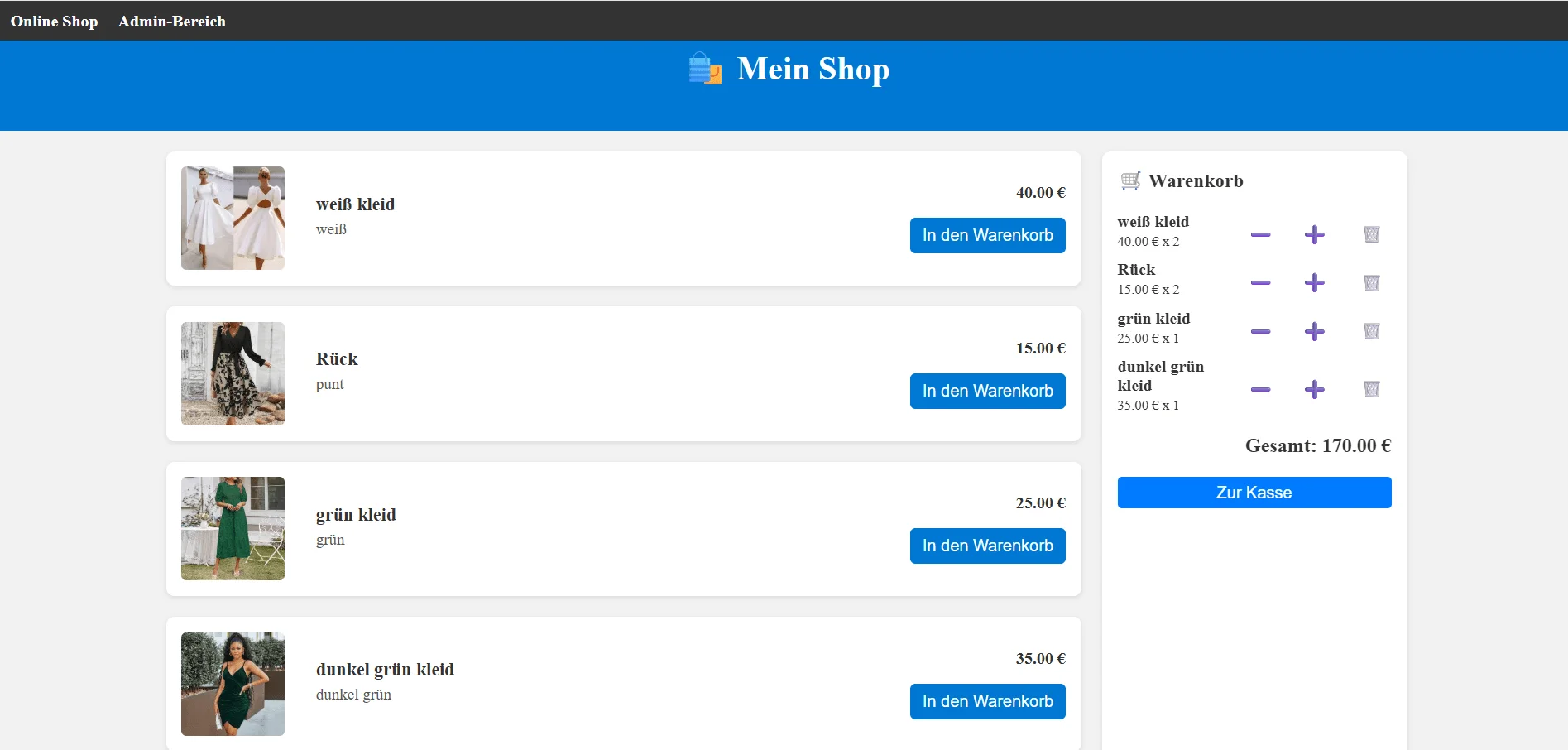Screen dimensions: 1568x750
Task: Decrease quantity of weiß kleid in cart
Action: click(x=1260, y=235)
